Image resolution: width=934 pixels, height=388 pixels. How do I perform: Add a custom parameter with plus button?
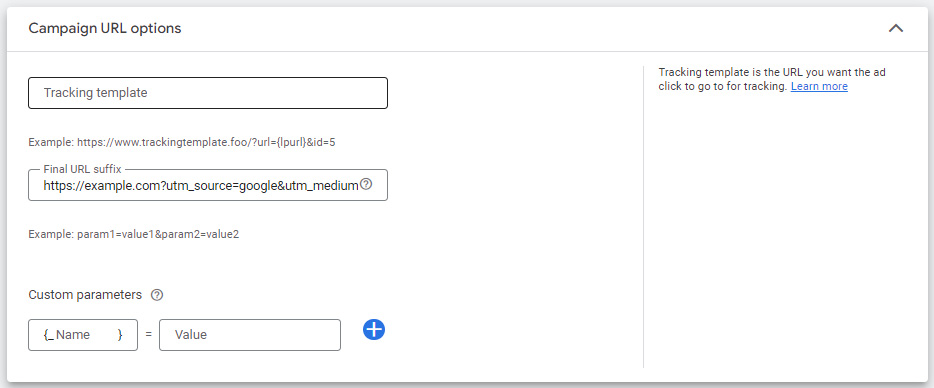[x=373, y=330]
